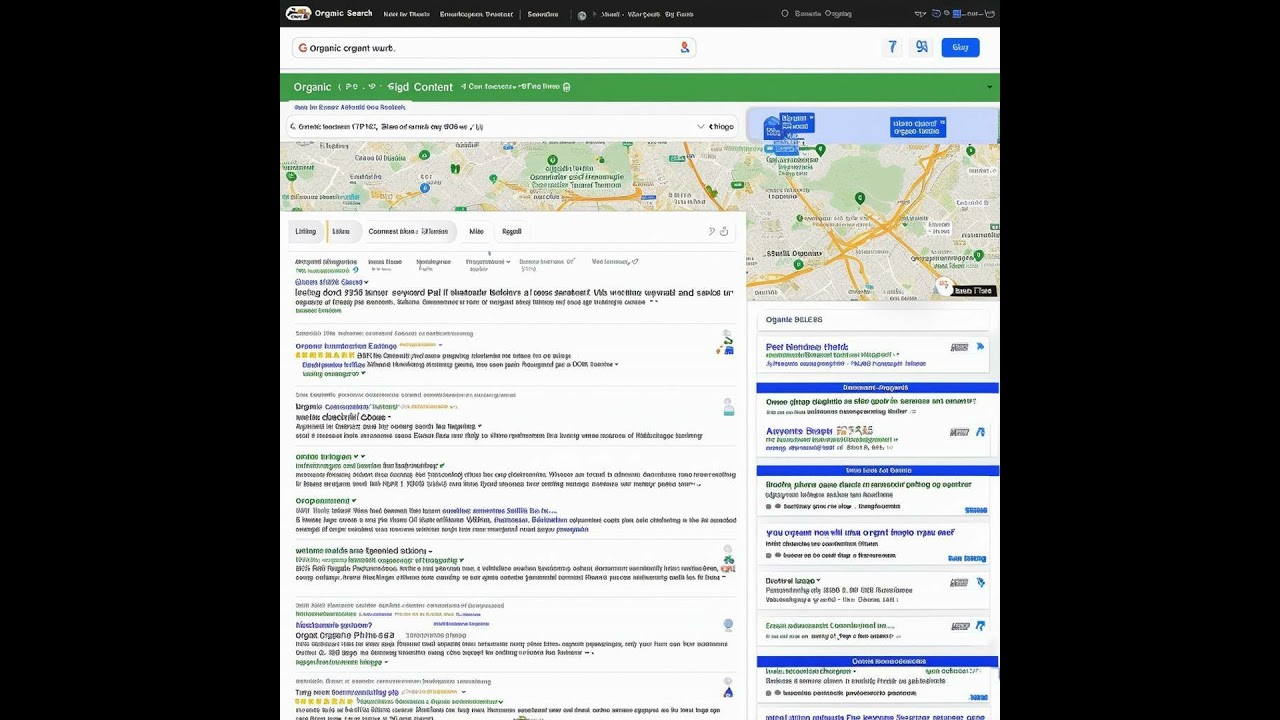Click the 'Vod' filter option with heart
Viewport: 1280px width, 720px height.
point(614,262)
